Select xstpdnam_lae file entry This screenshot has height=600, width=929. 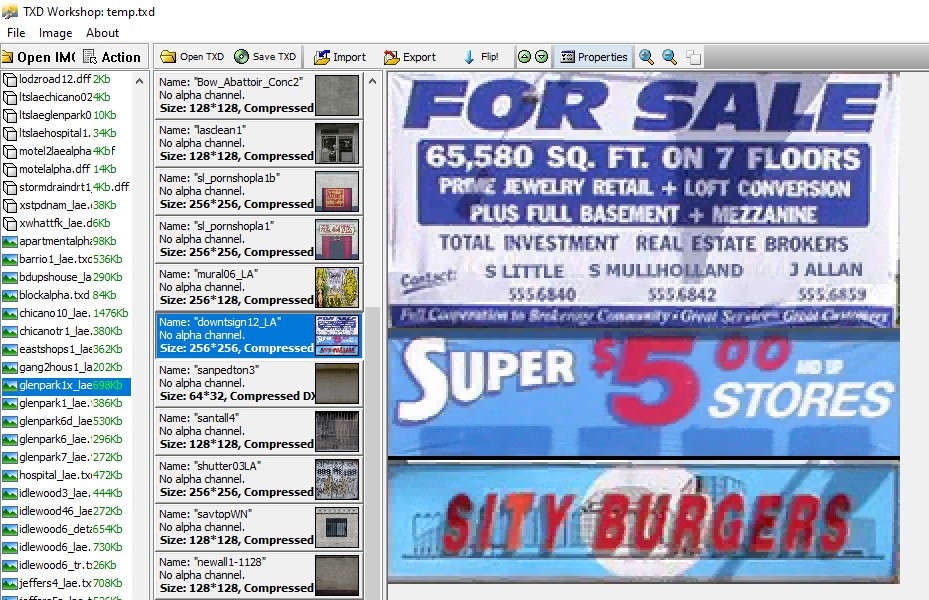pos(66,206)
